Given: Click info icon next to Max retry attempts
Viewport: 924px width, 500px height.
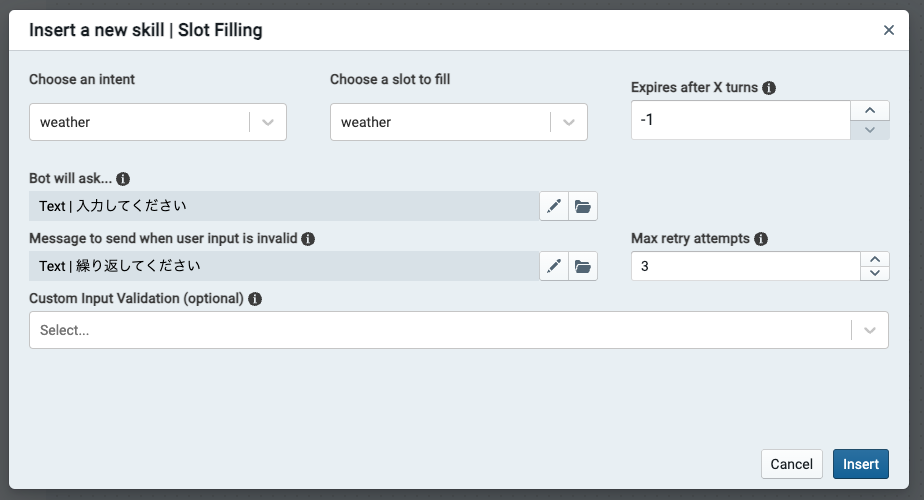Looking at the screenshot, I should 761,239.
